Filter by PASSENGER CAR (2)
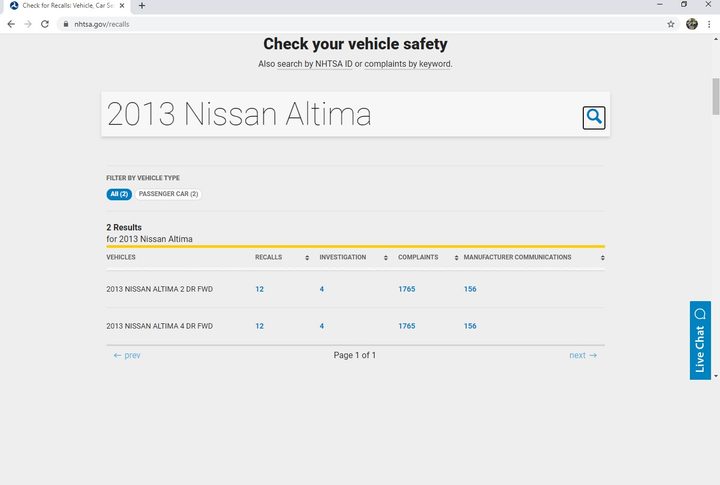The width and height of the screenshot is (720, 485). [x=169, y=194]
